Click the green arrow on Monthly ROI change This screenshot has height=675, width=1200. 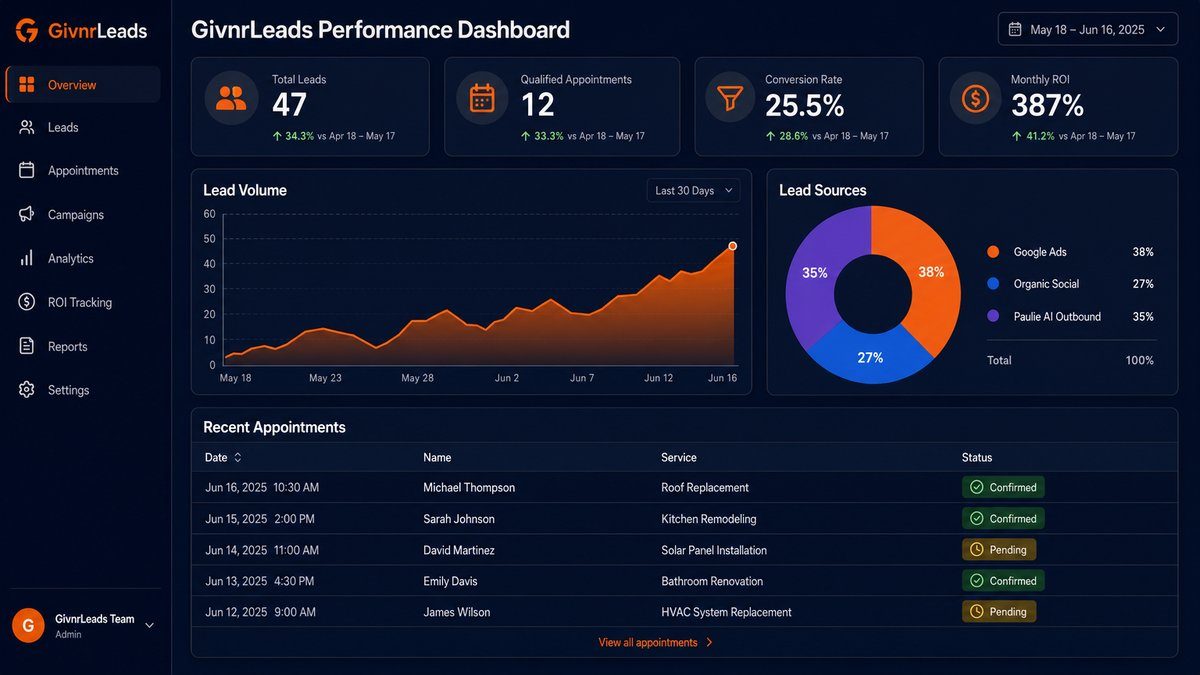pos(1017,136)
